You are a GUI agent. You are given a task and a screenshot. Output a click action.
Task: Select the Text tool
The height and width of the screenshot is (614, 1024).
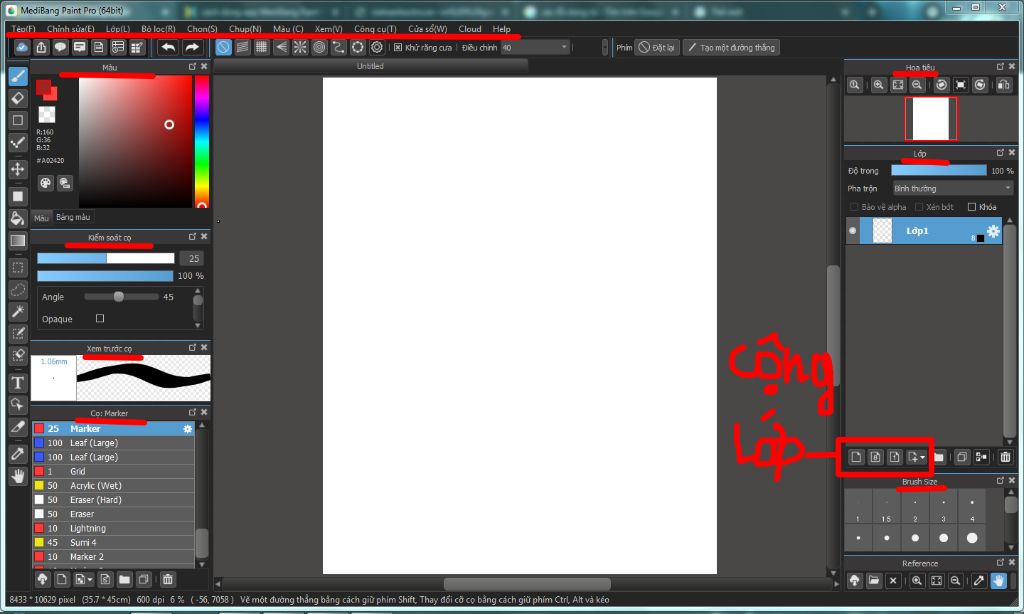tap(18, 383)
